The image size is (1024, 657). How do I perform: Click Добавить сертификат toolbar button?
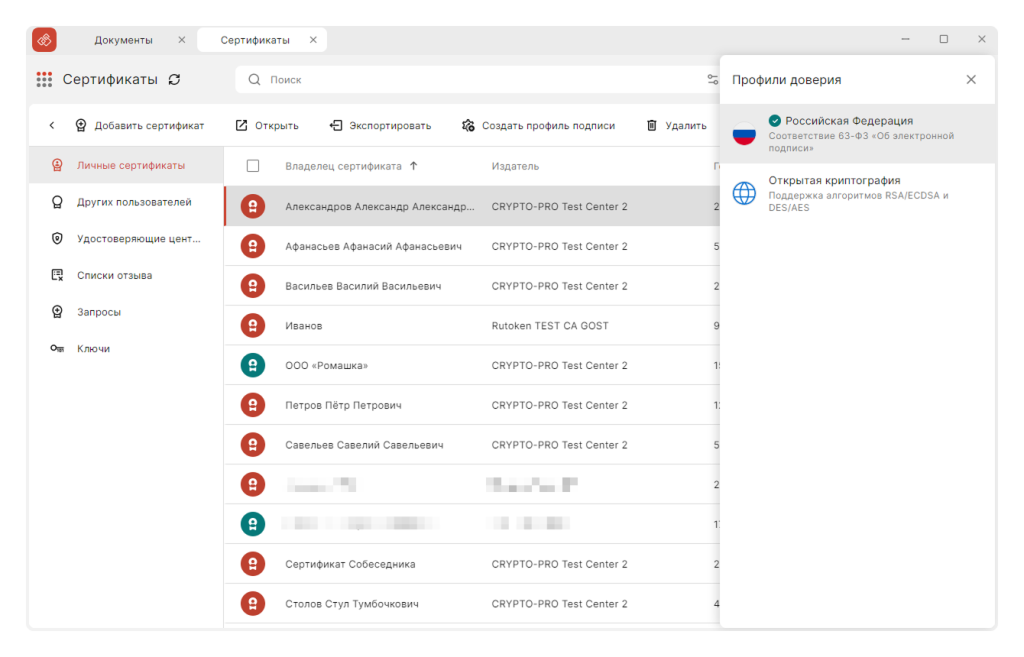[x=139, y=125]
